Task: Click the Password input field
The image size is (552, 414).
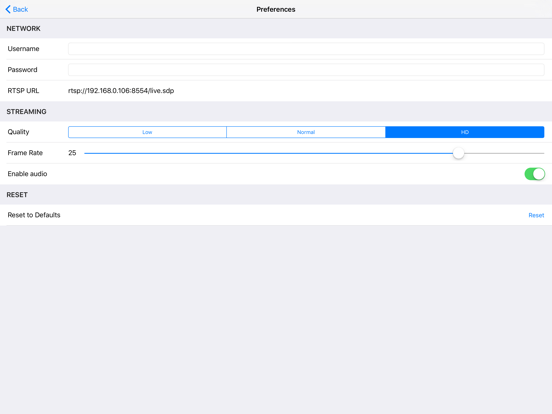Action: (306, 70)
